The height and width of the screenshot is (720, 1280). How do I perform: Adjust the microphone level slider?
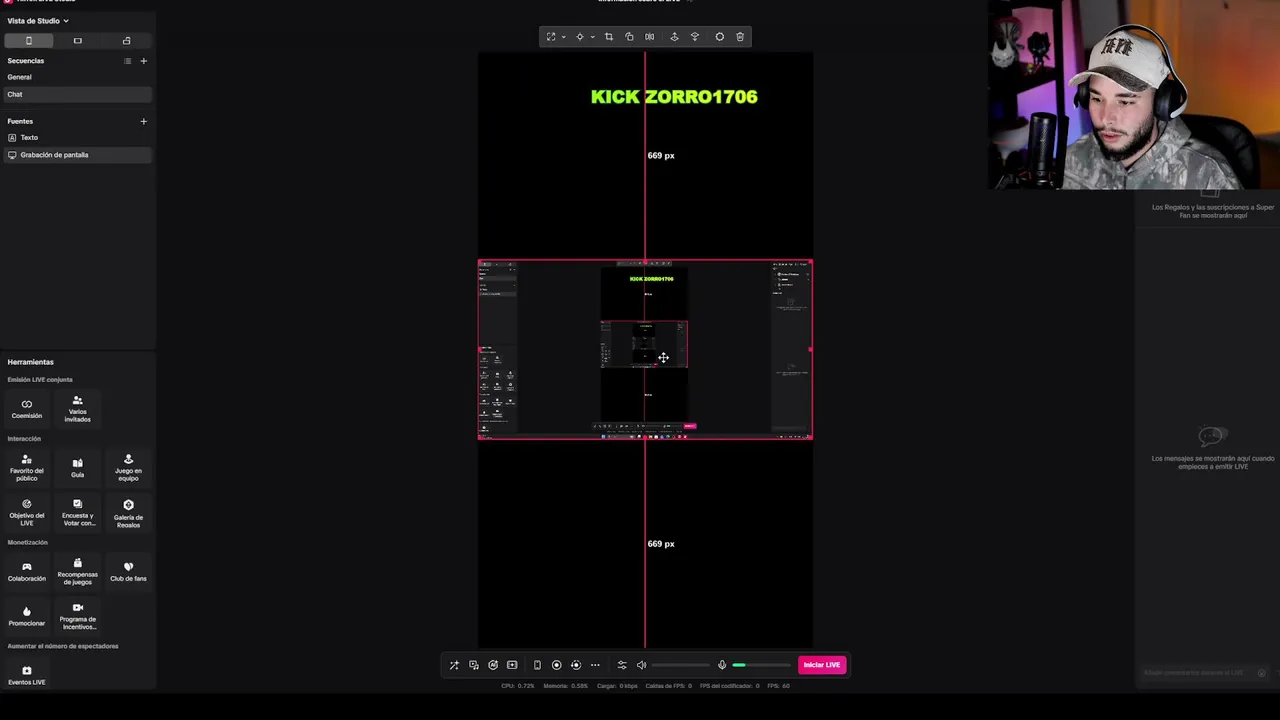pos(761,665)
